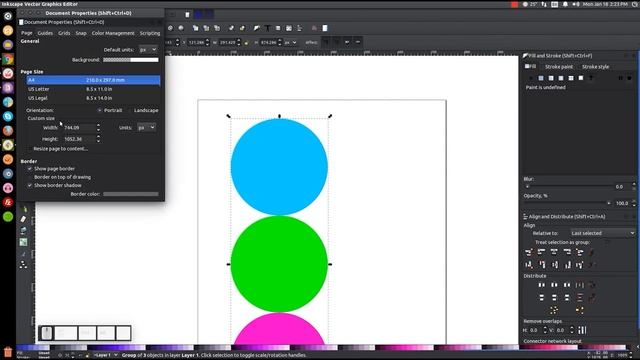This screenshot has height=360, width=640.
Task: Open custom size Units dropdown
Action: [x=146, y=127]
